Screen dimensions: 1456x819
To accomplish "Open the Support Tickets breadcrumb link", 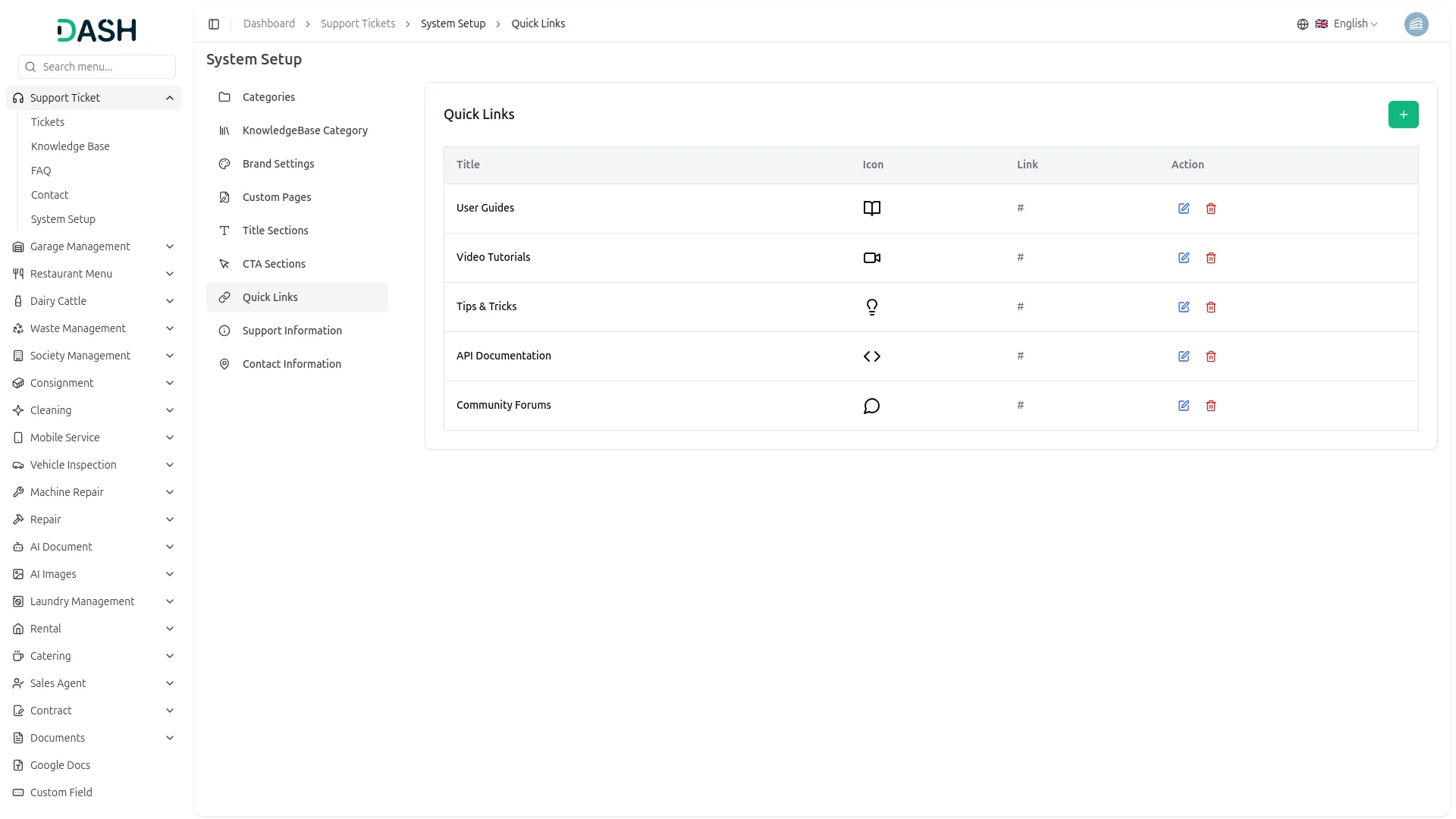I will [357, 24].
